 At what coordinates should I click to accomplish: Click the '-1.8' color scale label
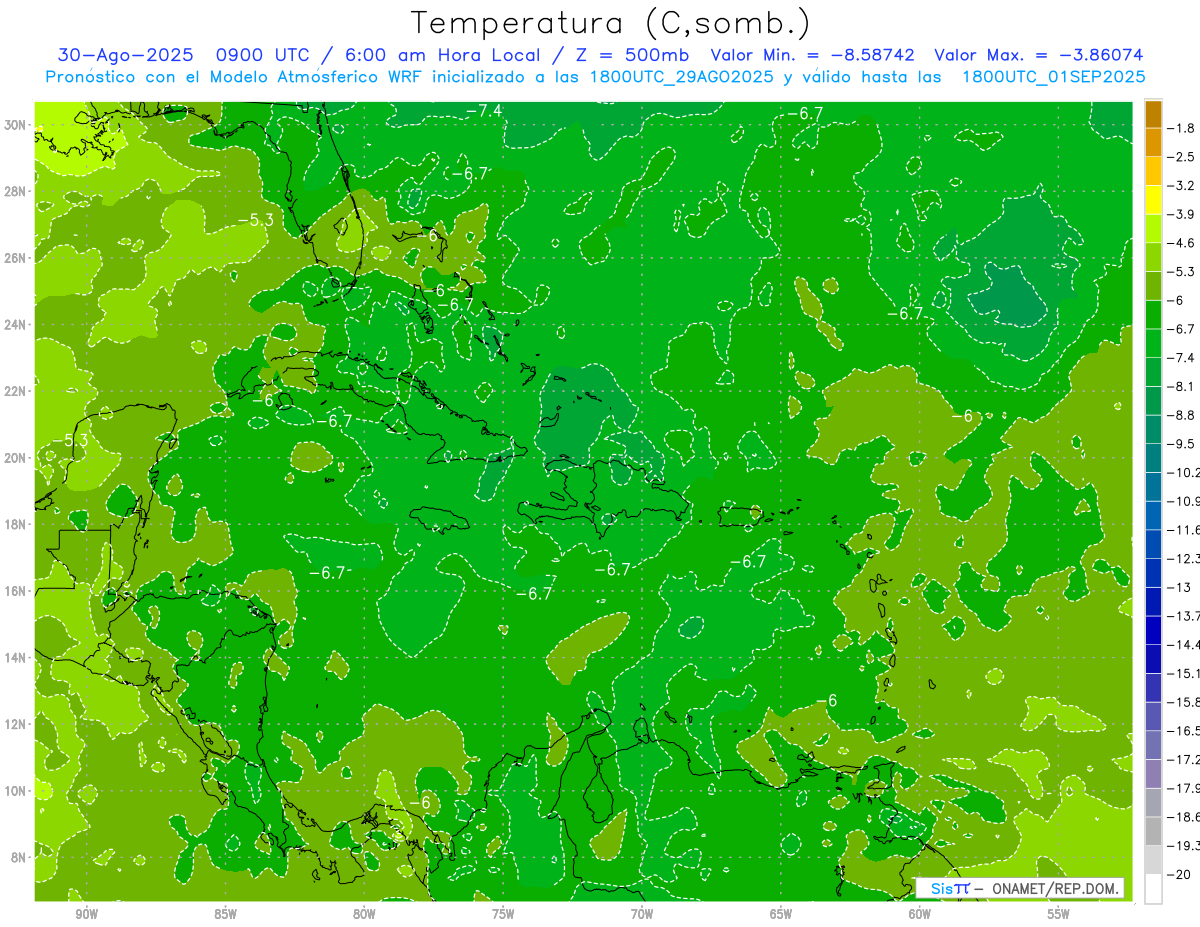click(1183, 128)
